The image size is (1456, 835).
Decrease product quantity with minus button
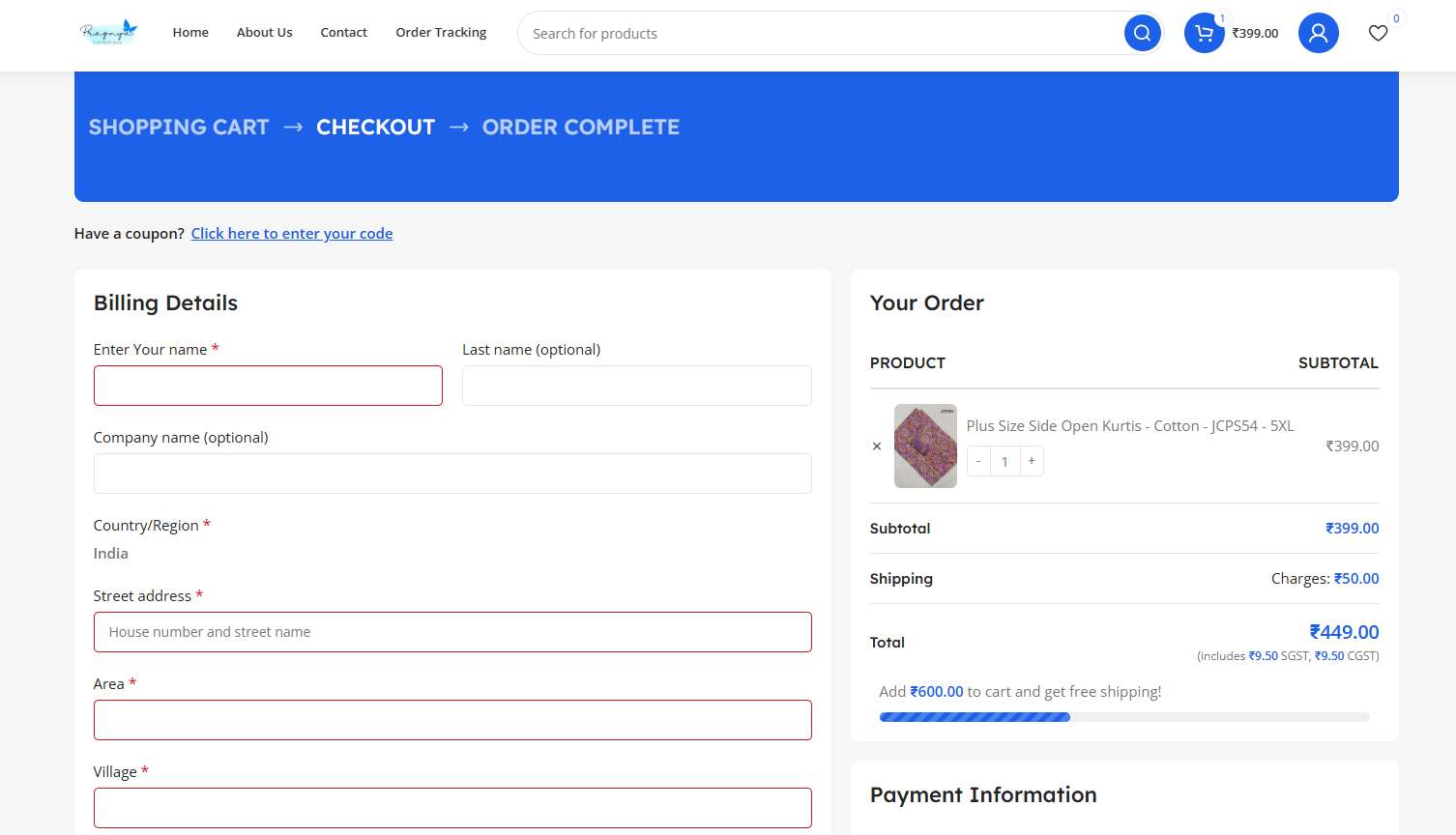pos(978,461)
